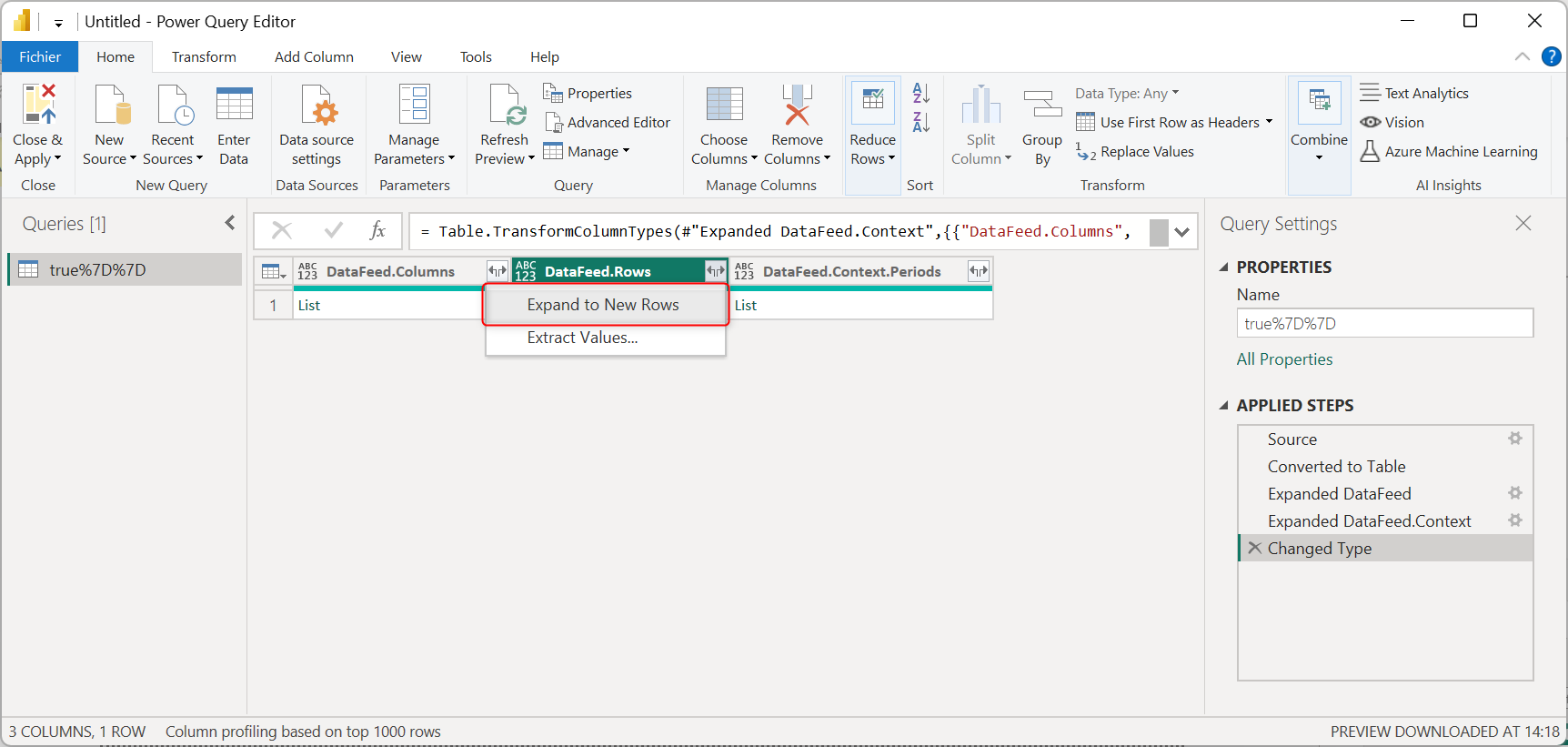Open the All Properties link
This screenshot has height=747, width=1568.
[x=1284, y=359]
